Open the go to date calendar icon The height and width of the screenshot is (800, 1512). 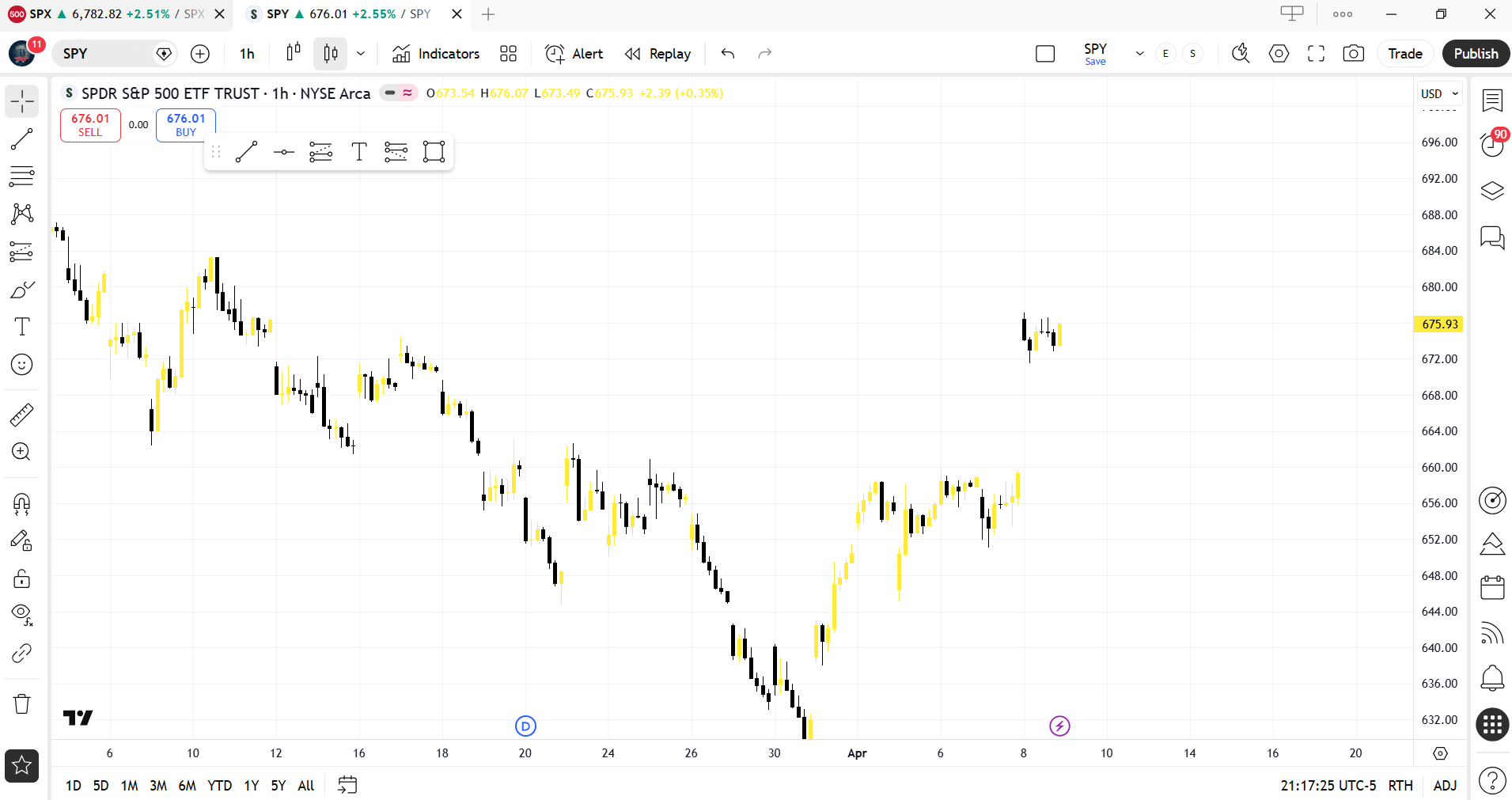tap(347, 785)
